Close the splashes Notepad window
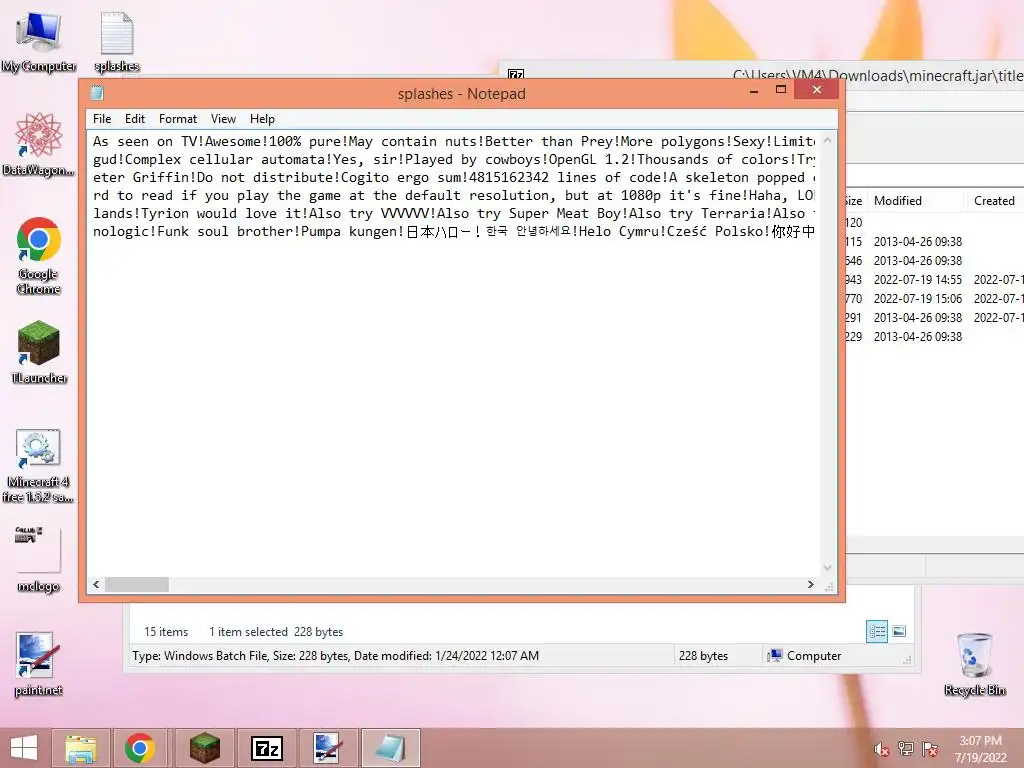This screenshot has height=768, width=1024. [x=816, y=89]
